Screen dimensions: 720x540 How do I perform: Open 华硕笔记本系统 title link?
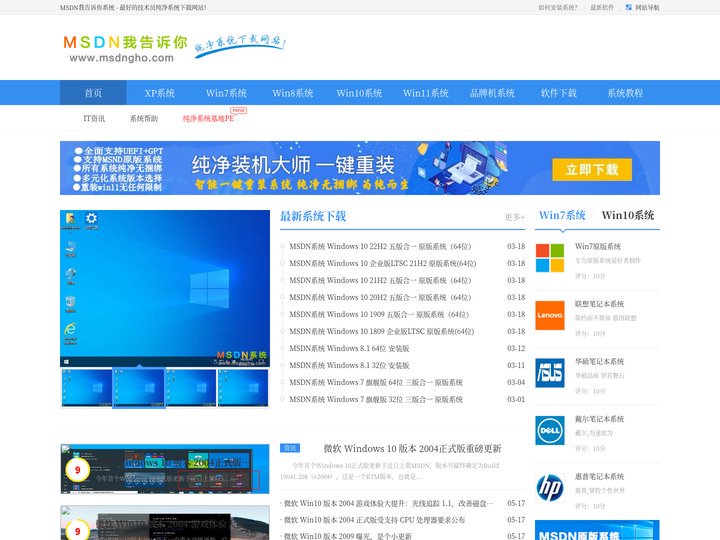coord(599,361)
